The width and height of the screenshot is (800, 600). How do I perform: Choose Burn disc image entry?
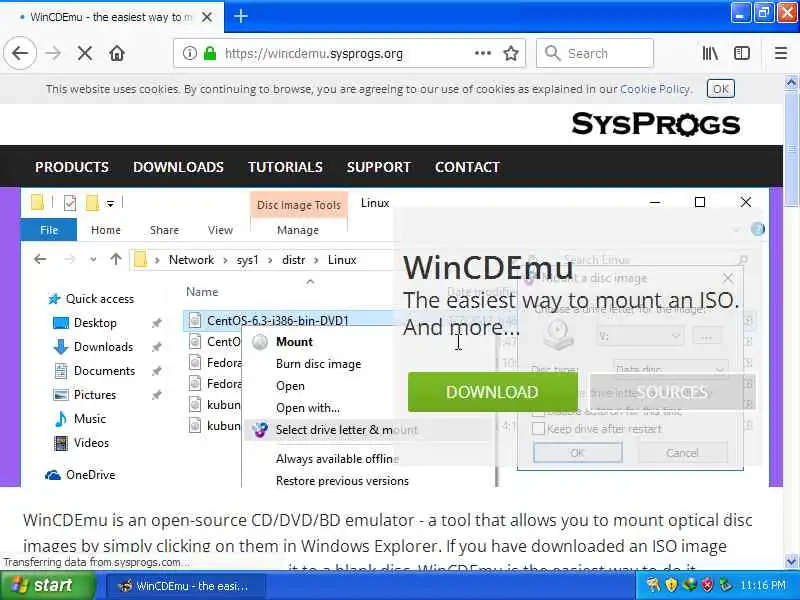click(x=318, y=364)
